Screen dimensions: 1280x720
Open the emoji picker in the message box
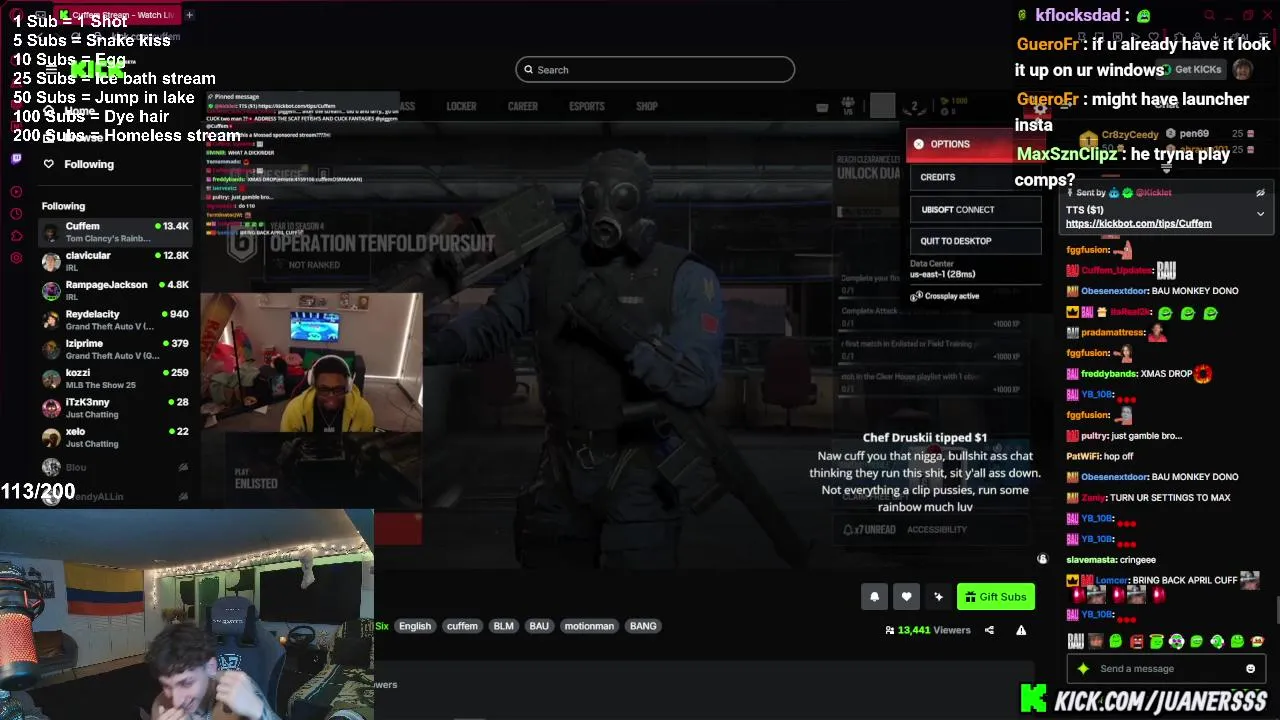[x=1250, y=669]
